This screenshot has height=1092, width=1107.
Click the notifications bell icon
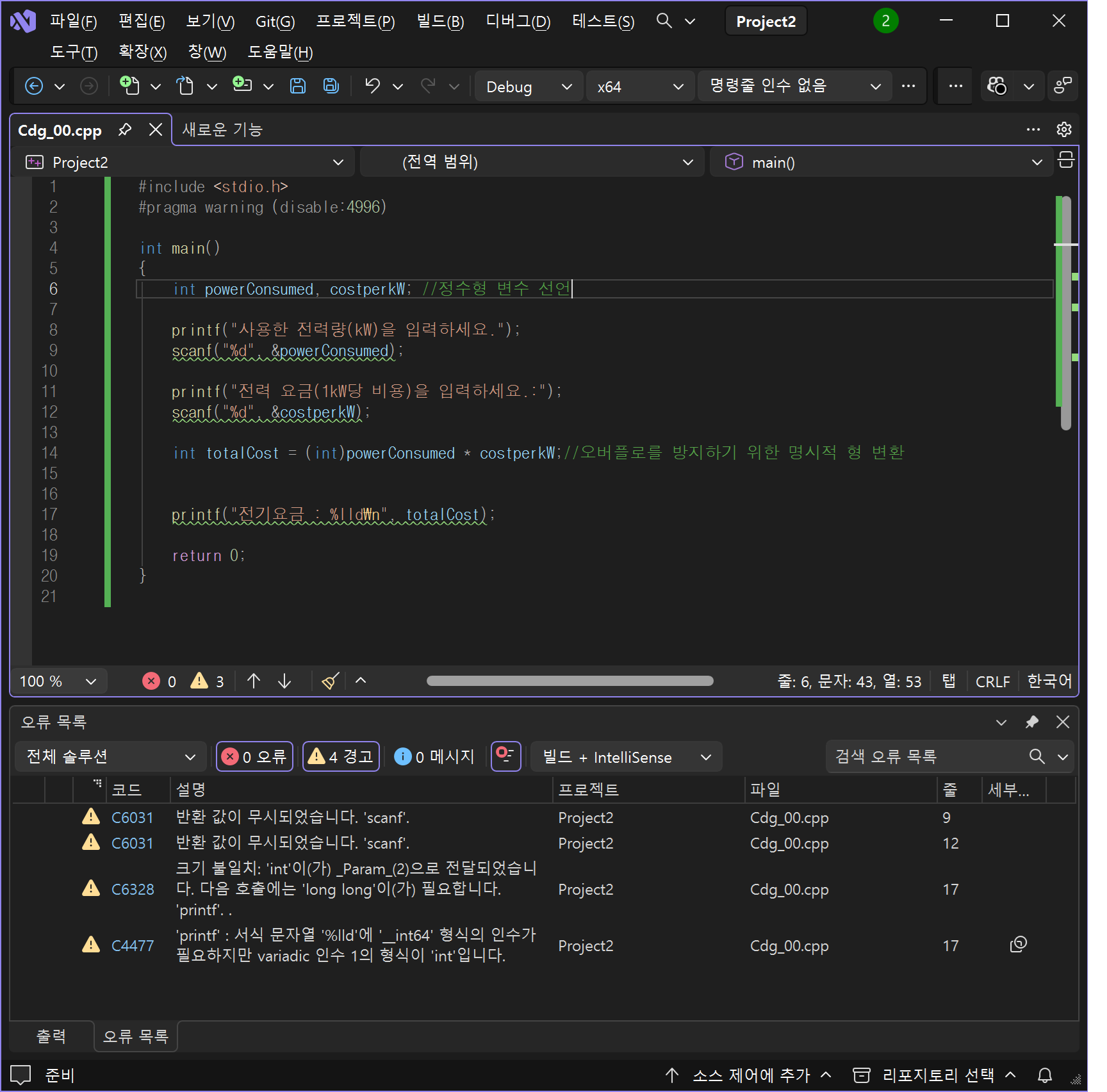pos(1045,1075)
